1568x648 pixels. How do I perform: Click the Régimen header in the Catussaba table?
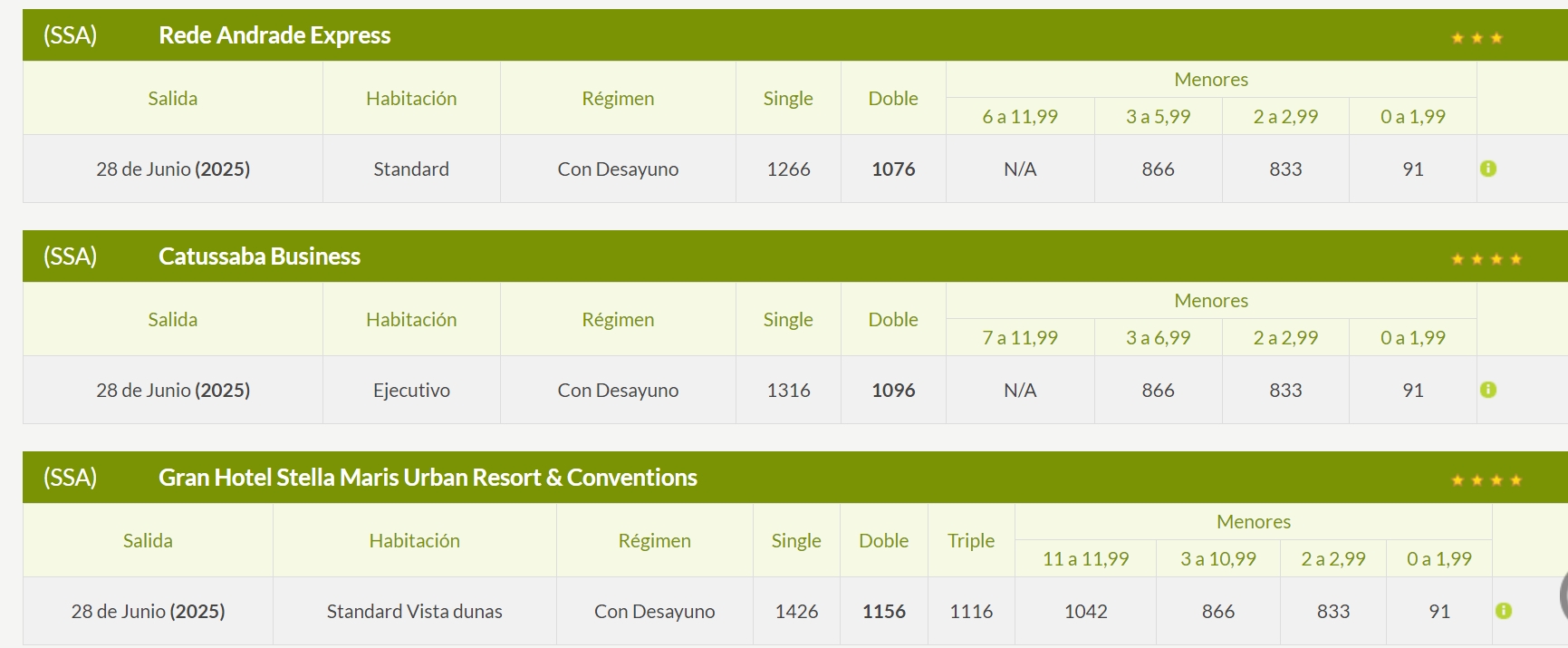tap(618, 319)
